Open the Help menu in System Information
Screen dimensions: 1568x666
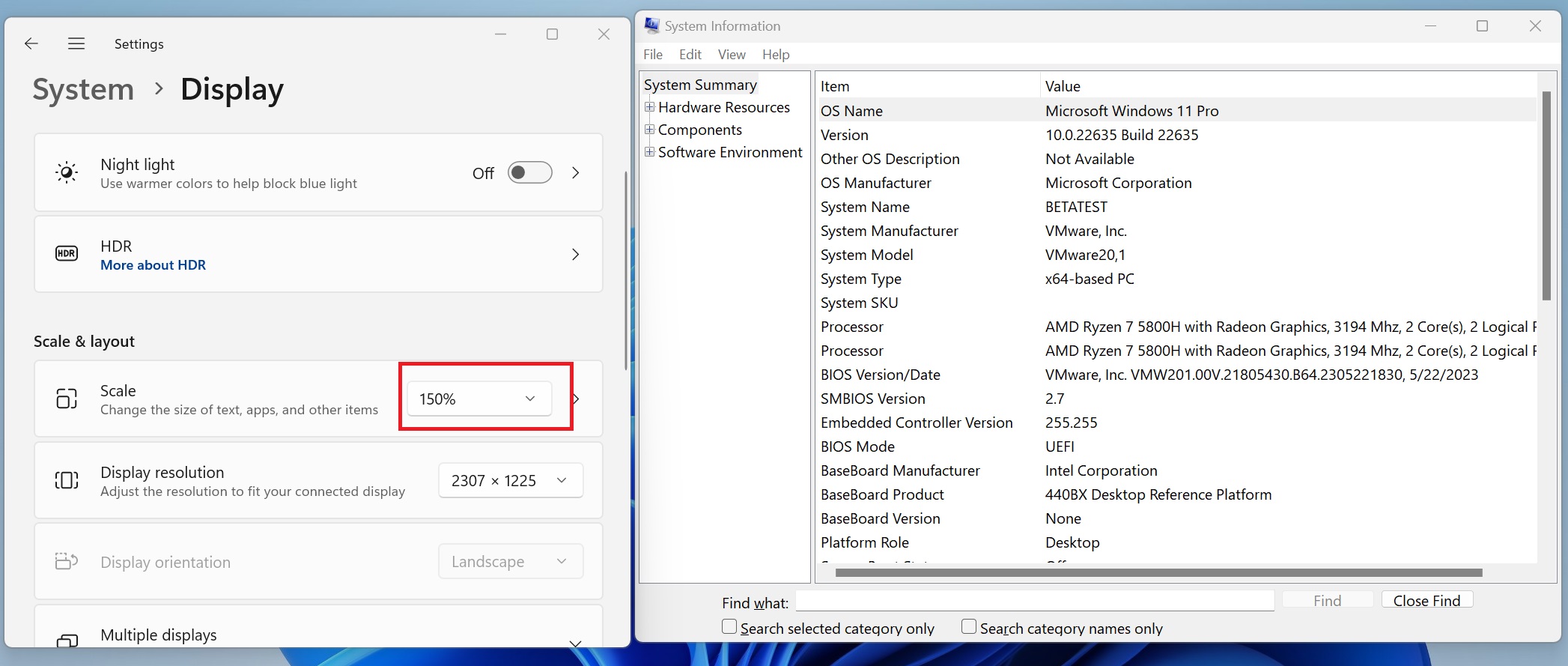[776, 54]
